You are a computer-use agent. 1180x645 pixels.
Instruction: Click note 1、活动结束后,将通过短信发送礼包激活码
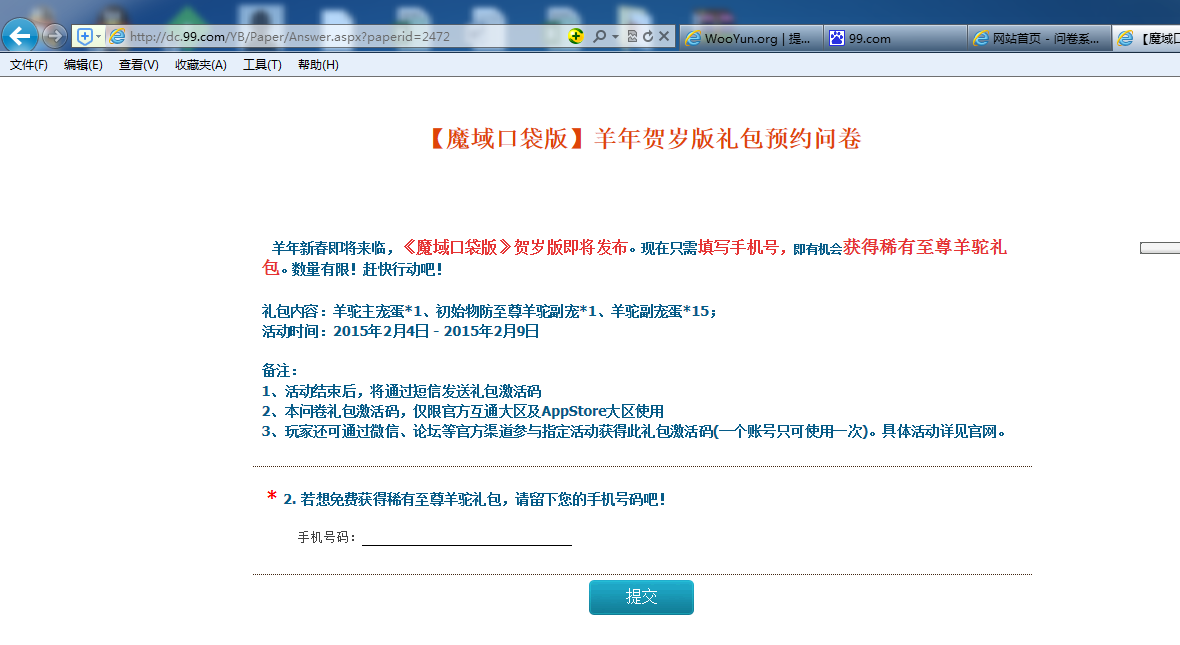click(x=401, y=391)
